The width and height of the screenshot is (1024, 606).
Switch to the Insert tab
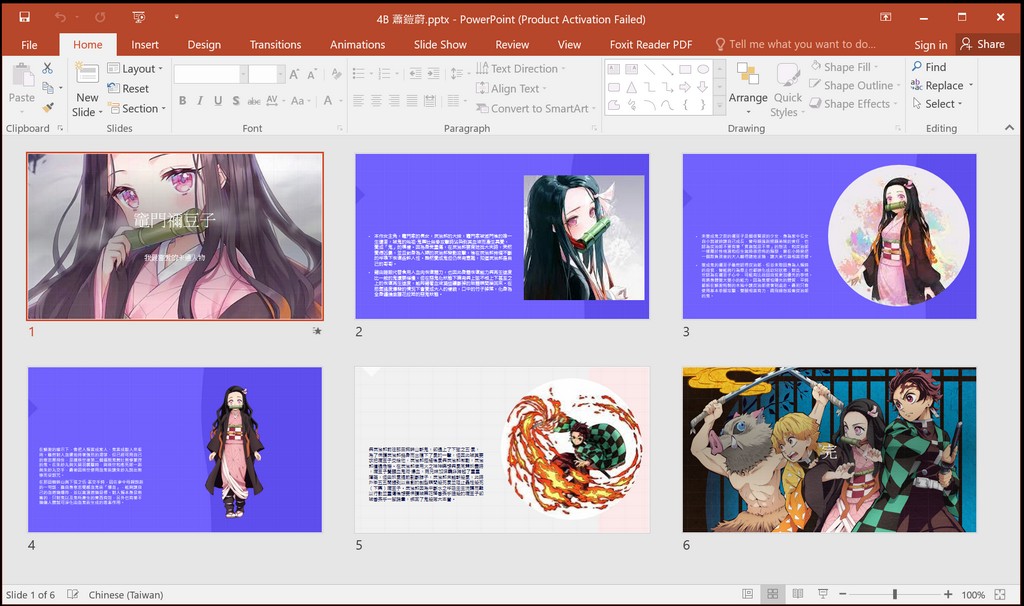[x=145, y=44]
